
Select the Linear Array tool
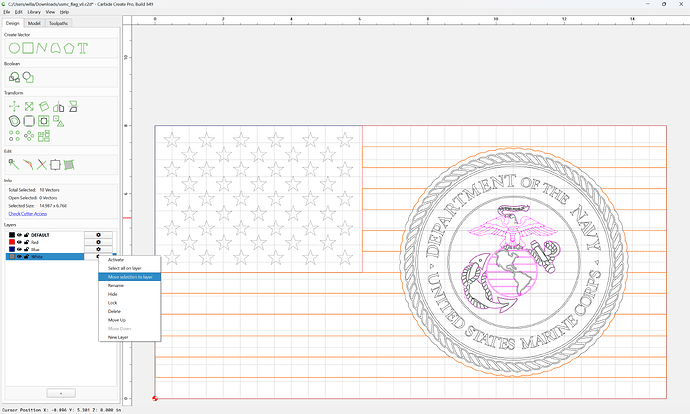15,136
